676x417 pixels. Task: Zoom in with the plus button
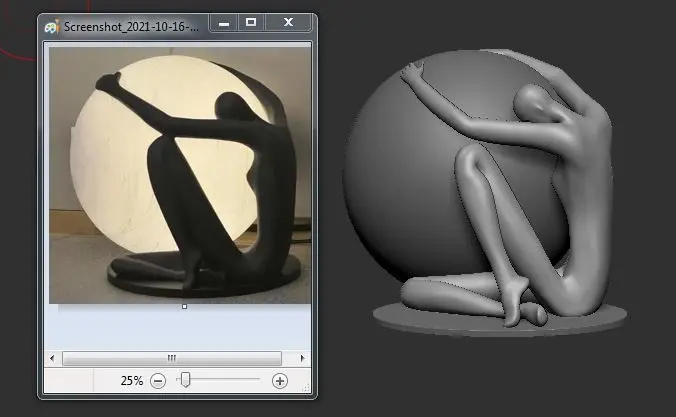[x=280, y=381]
